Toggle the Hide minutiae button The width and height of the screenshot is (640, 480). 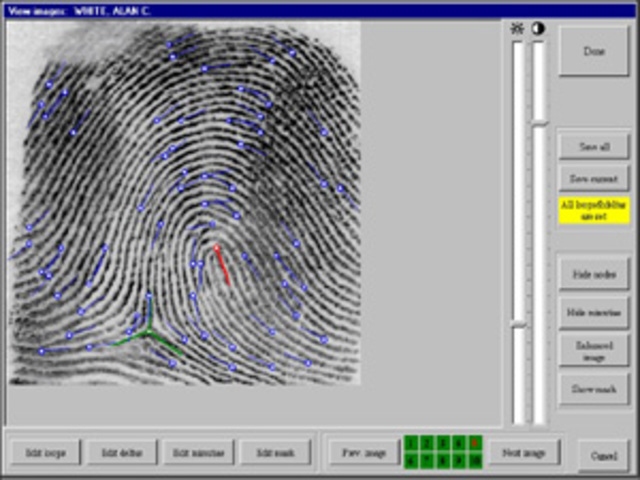click(594, 313)
